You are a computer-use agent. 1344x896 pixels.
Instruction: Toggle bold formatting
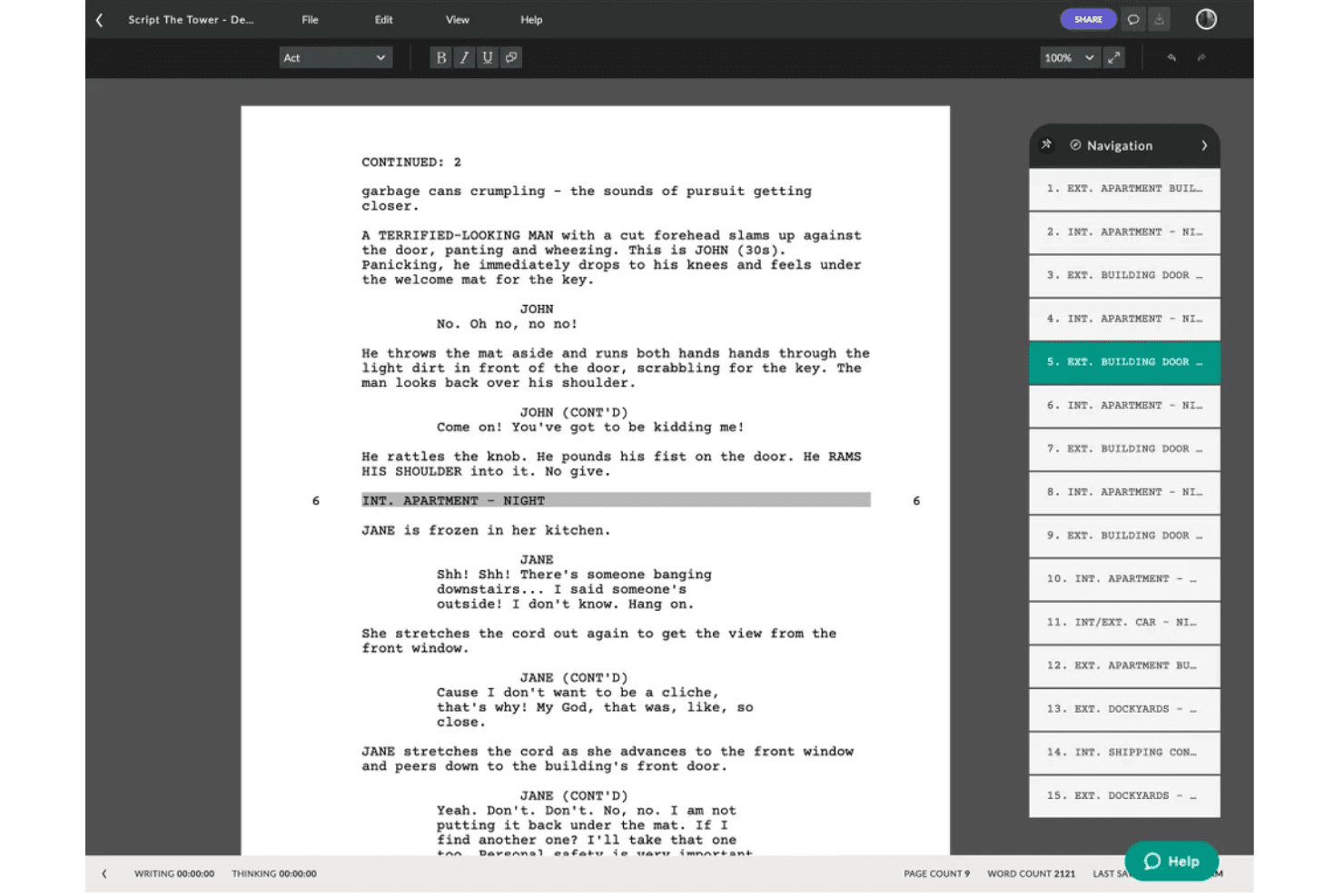441,57
